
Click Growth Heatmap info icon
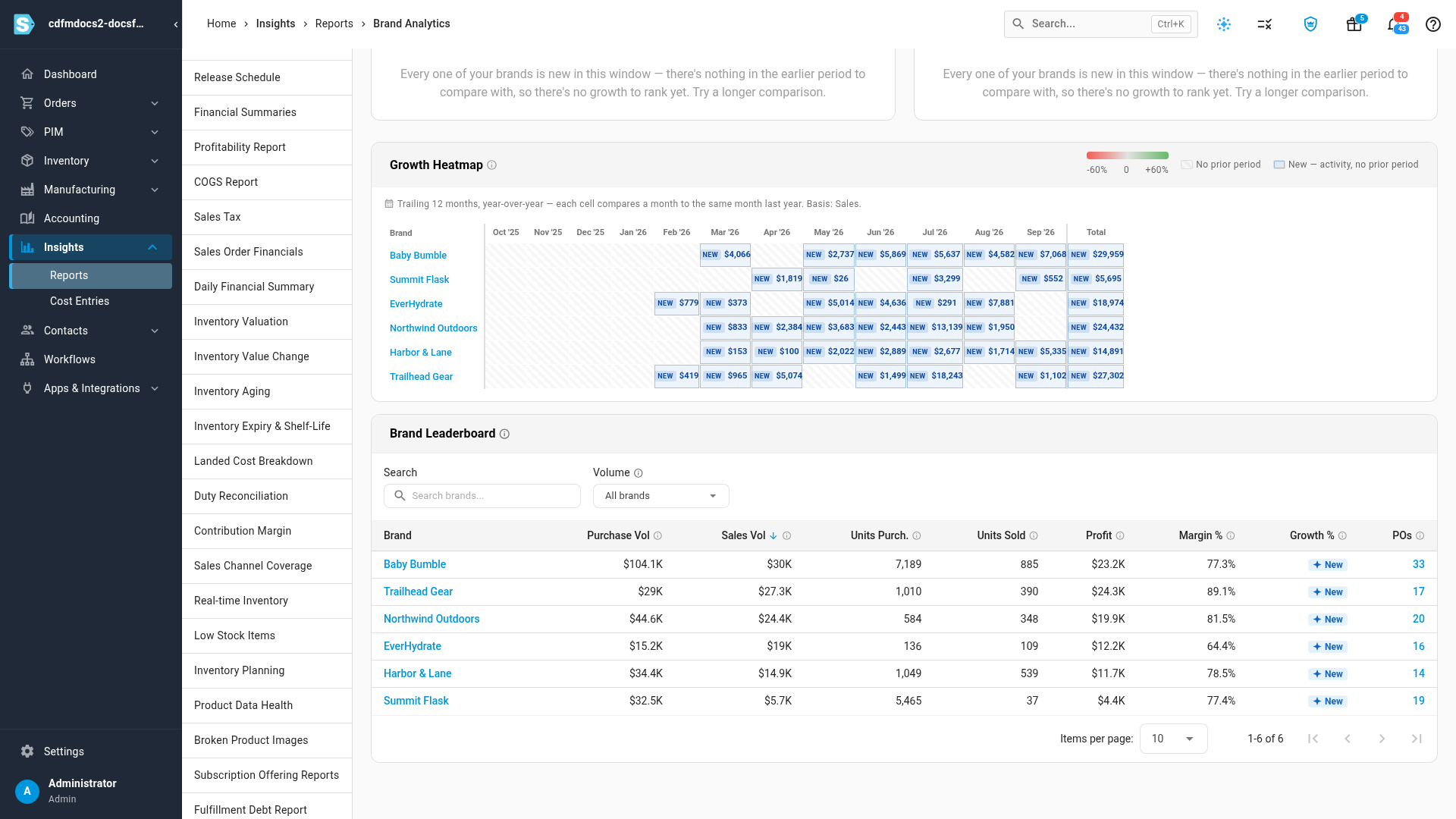point(491,165)
